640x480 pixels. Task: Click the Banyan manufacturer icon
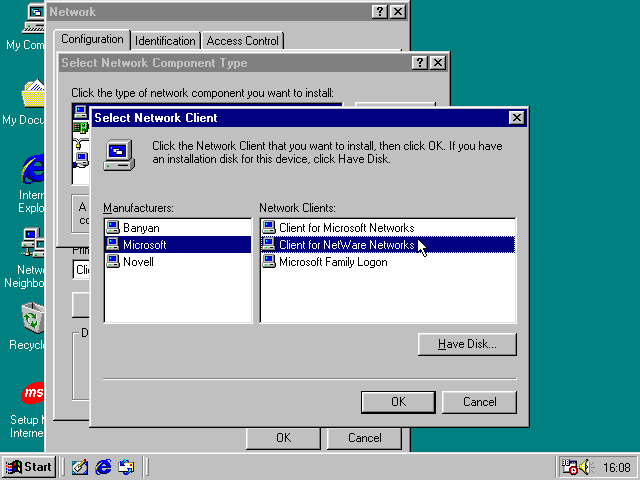(x=113, y=227)
